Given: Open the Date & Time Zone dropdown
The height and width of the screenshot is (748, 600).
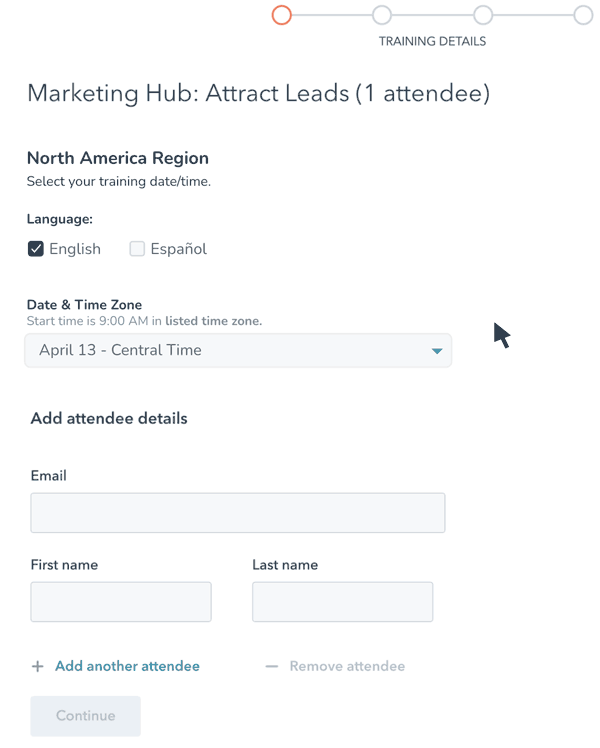Looking at the screenshot, I should pos(237,351).
